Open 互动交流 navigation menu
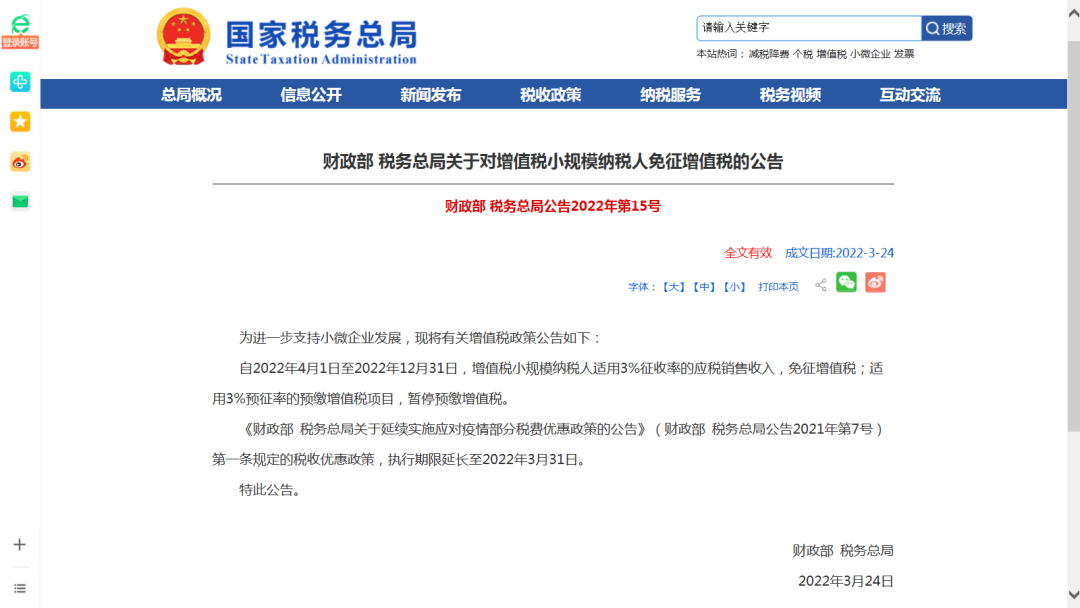 pyautogui.click(x=910, y=94)
